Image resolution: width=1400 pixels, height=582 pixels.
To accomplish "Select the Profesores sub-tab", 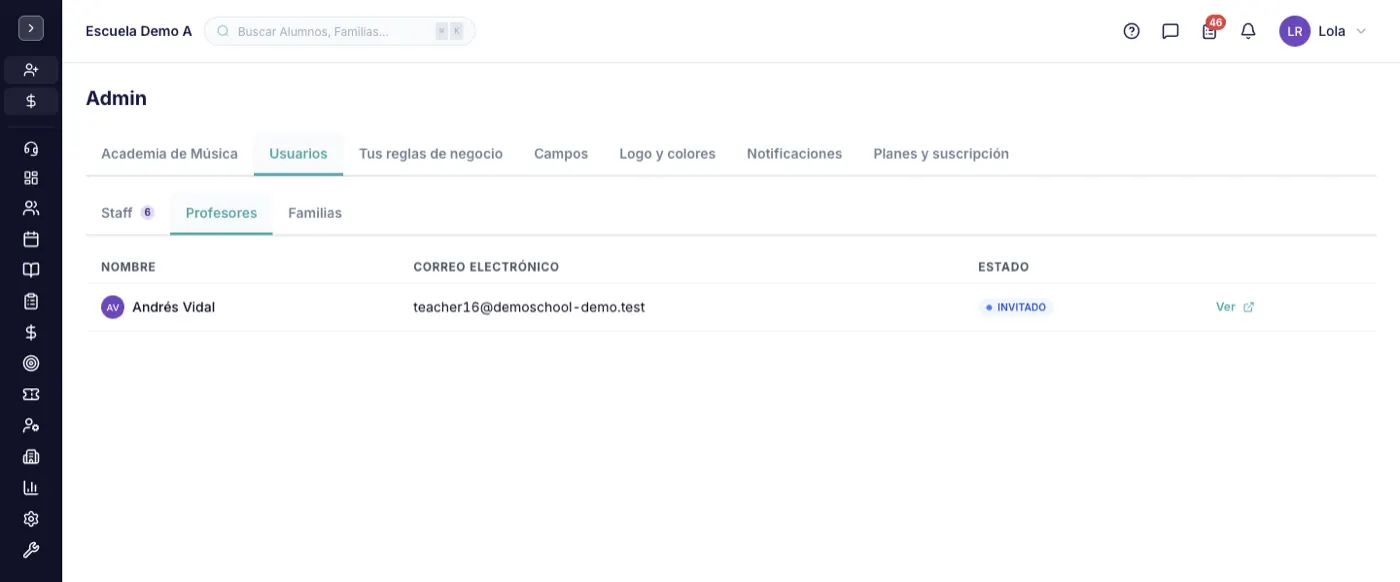I will (221, 213).
